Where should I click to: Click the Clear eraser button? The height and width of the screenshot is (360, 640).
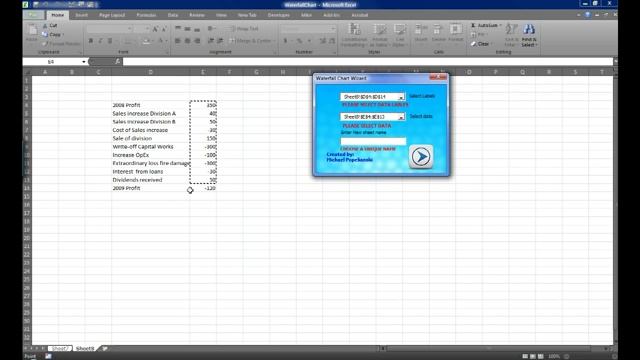point(482,44)
